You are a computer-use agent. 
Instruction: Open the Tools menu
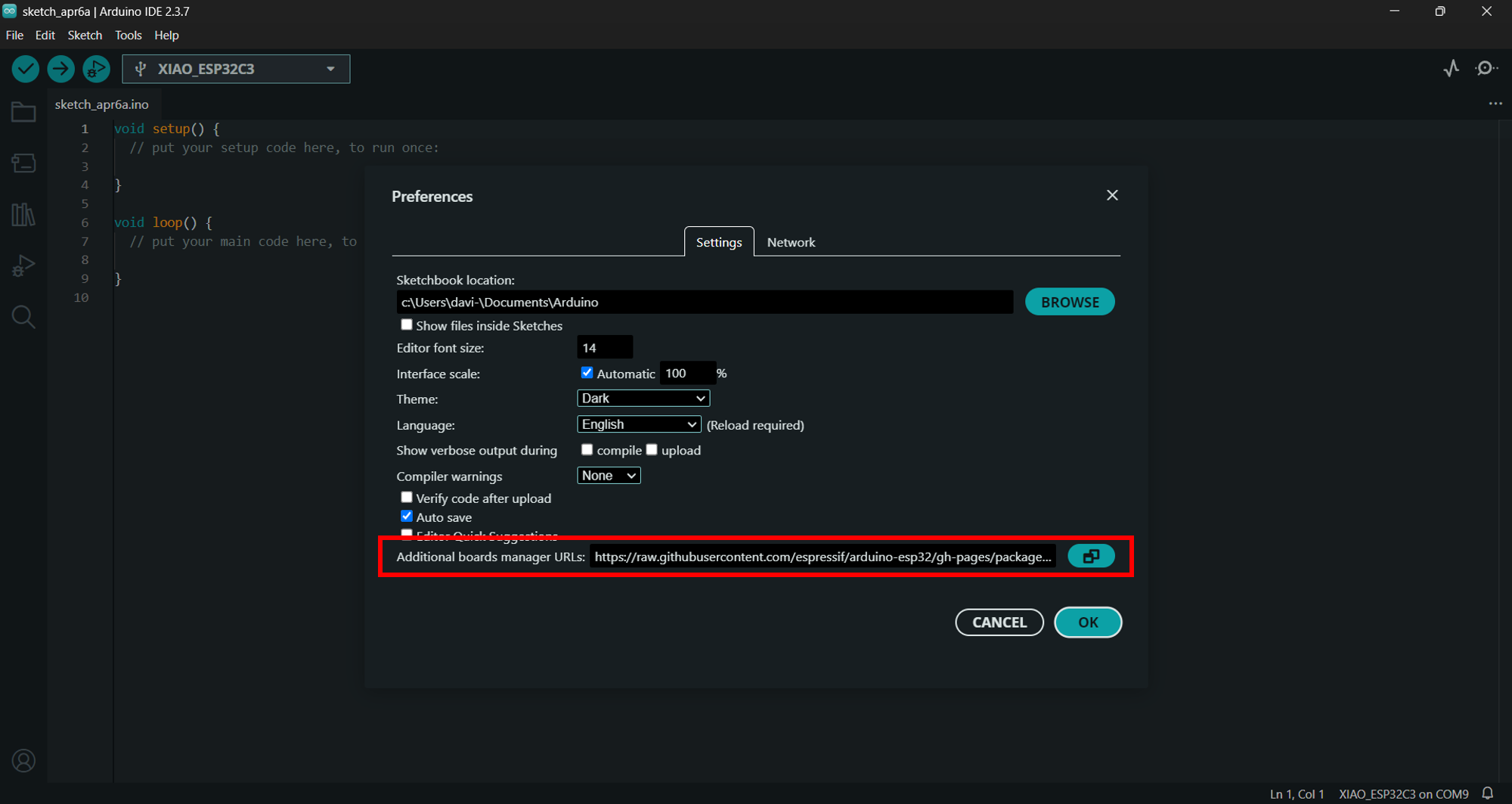(129, 36)
